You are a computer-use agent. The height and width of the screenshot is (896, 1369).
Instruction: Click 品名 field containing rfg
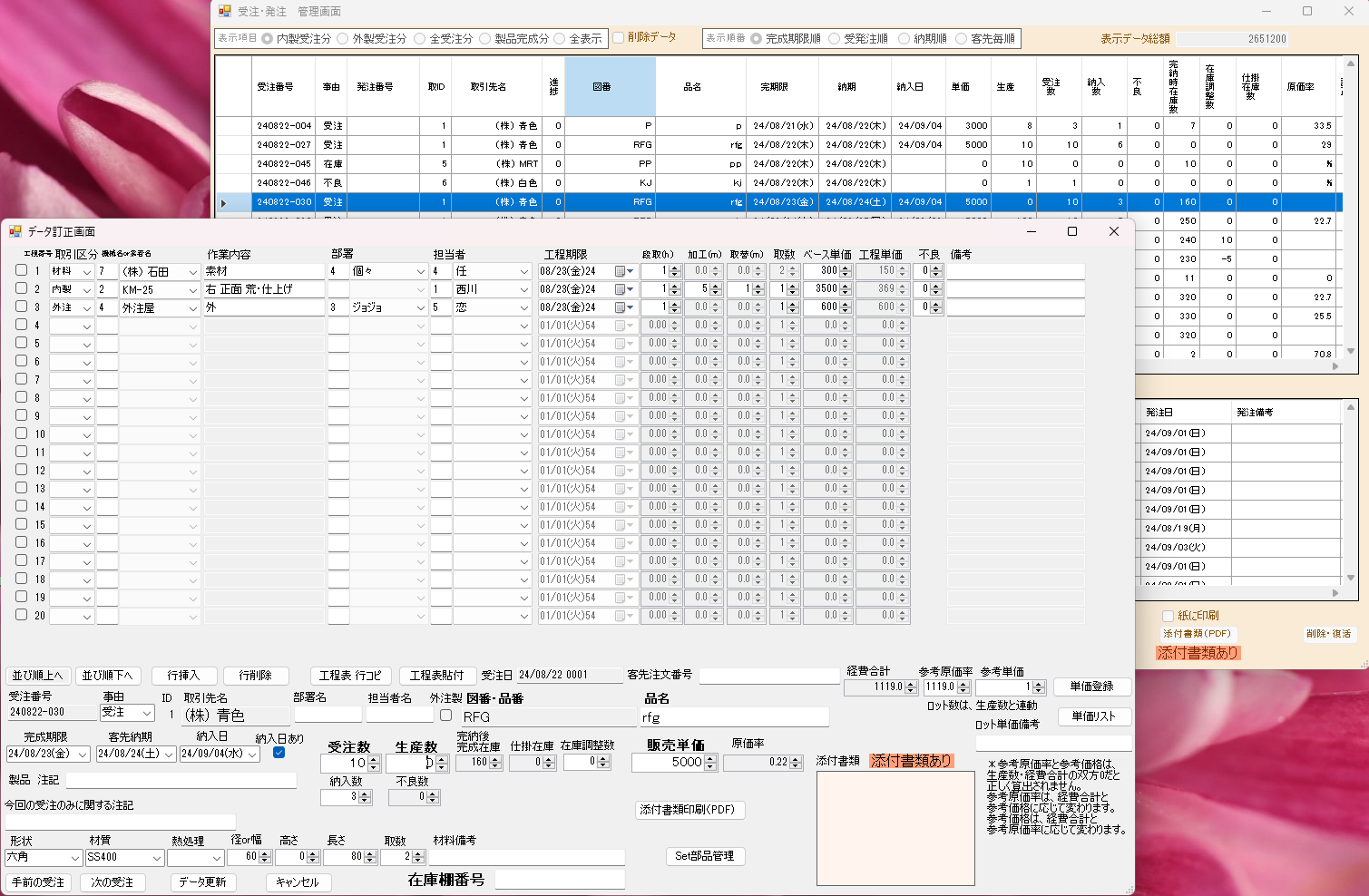click(x=735, y=717)
